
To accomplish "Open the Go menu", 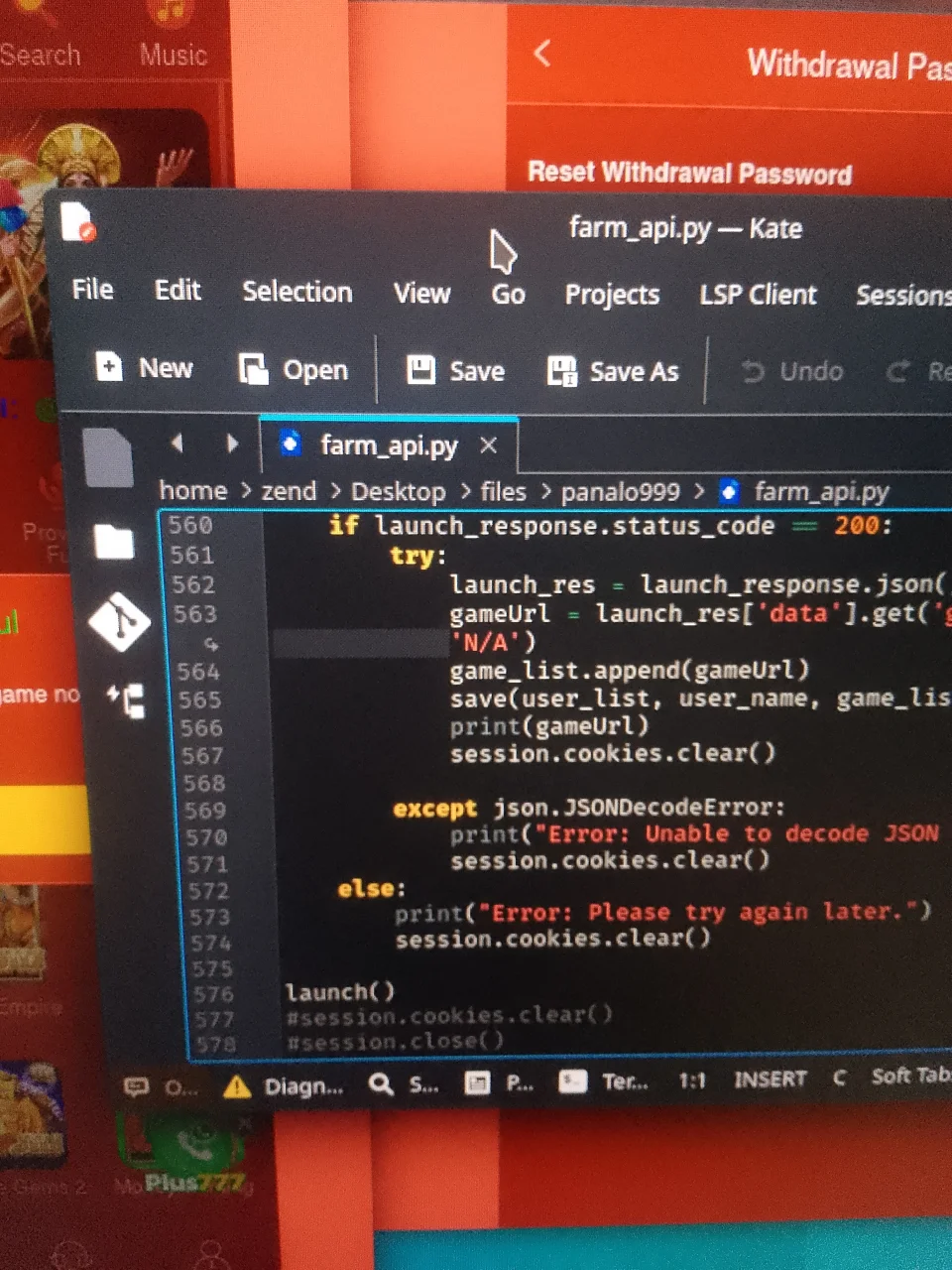I will [x=508, y=294].
